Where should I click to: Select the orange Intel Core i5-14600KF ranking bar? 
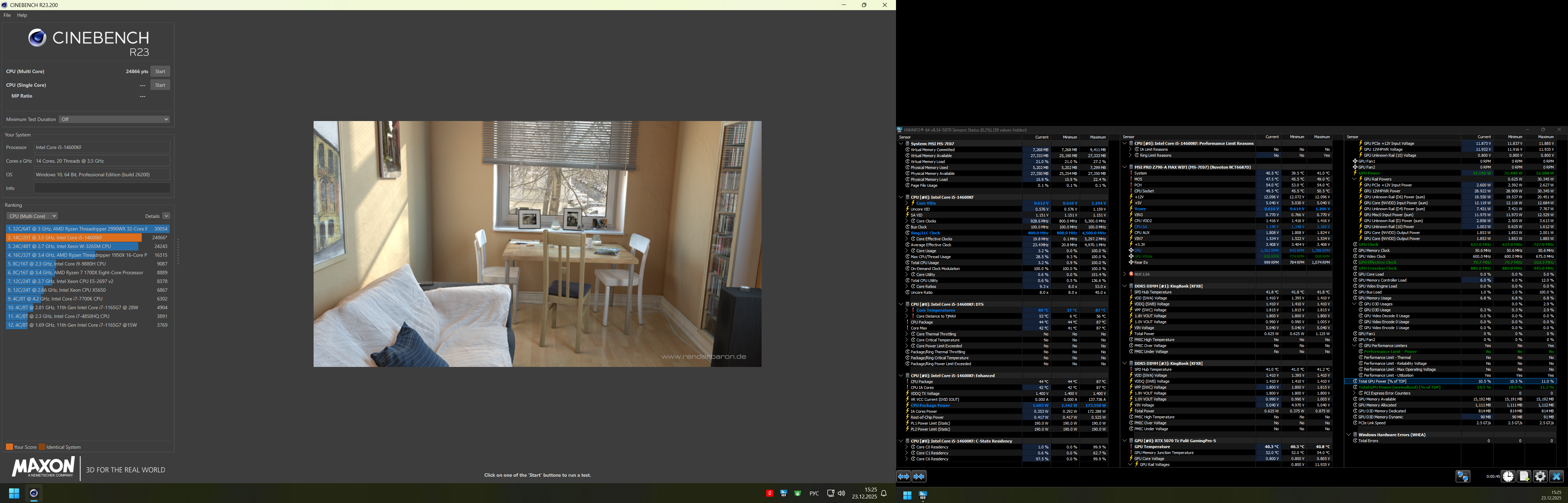click(73, 238)
